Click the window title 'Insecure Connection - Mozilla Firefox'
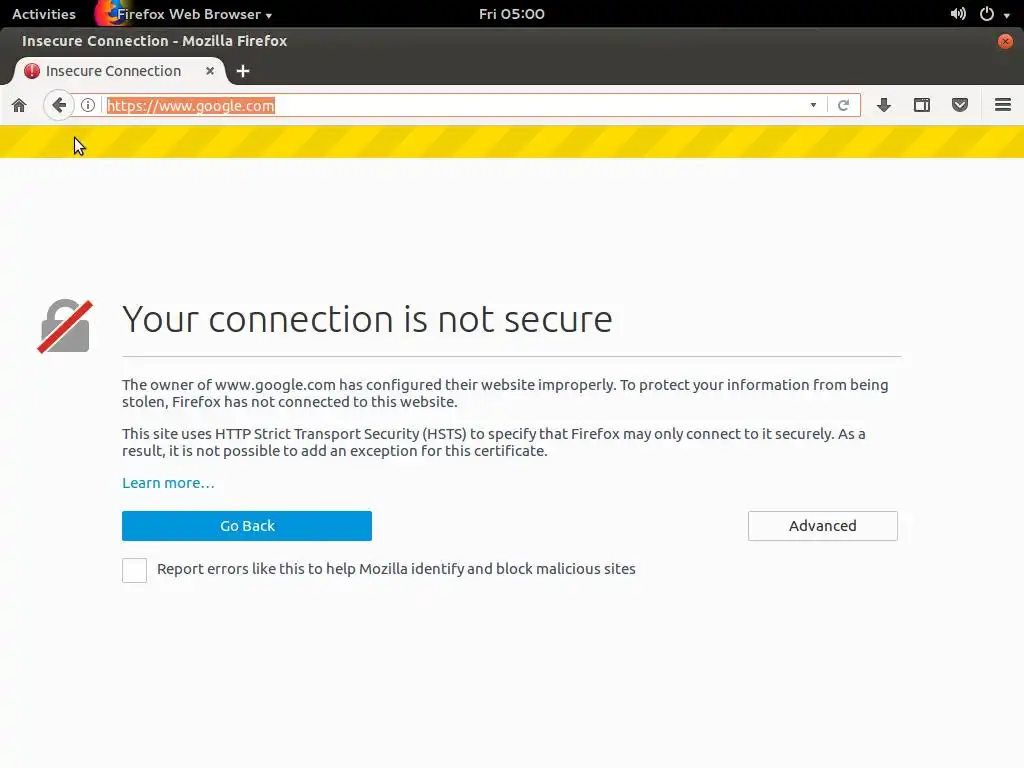Screen dimensions: 1024x768 pyautogui.click(x=155, y=41)
